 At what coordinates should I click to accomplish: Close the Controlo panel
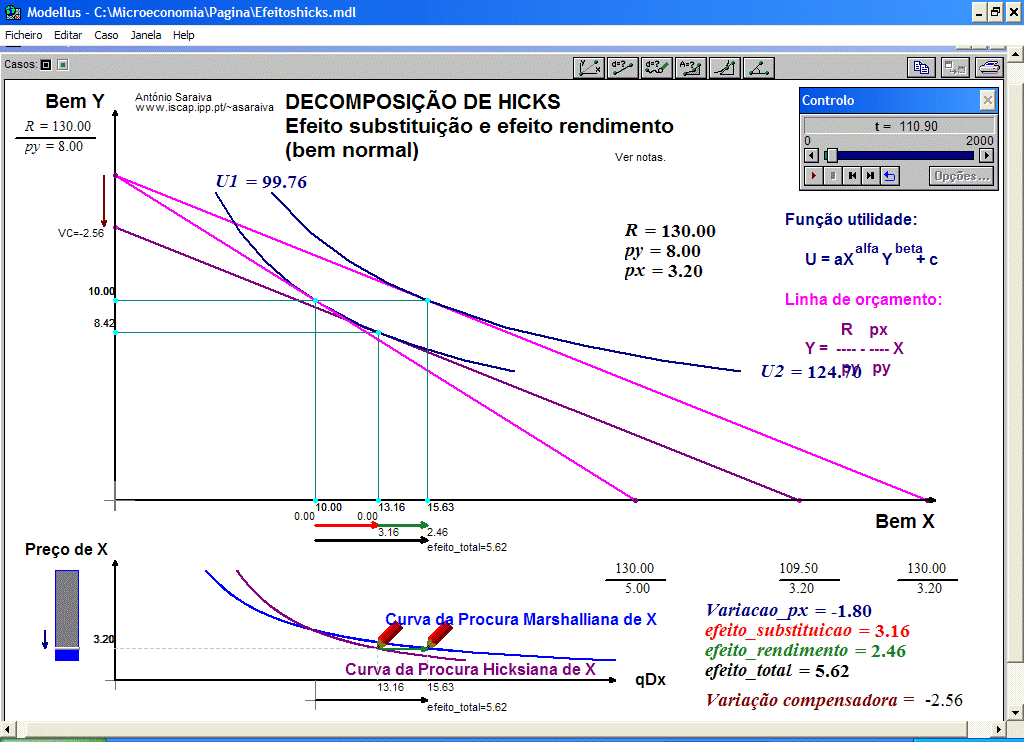(987, 100)
